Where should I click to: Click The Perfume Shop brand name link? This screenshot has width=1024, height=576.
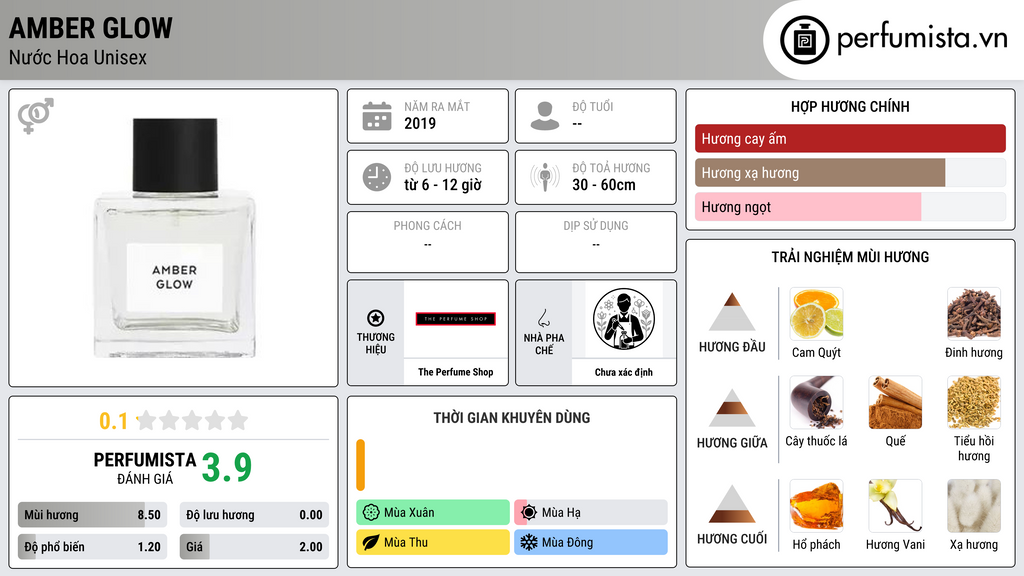[x=456, y=372]
